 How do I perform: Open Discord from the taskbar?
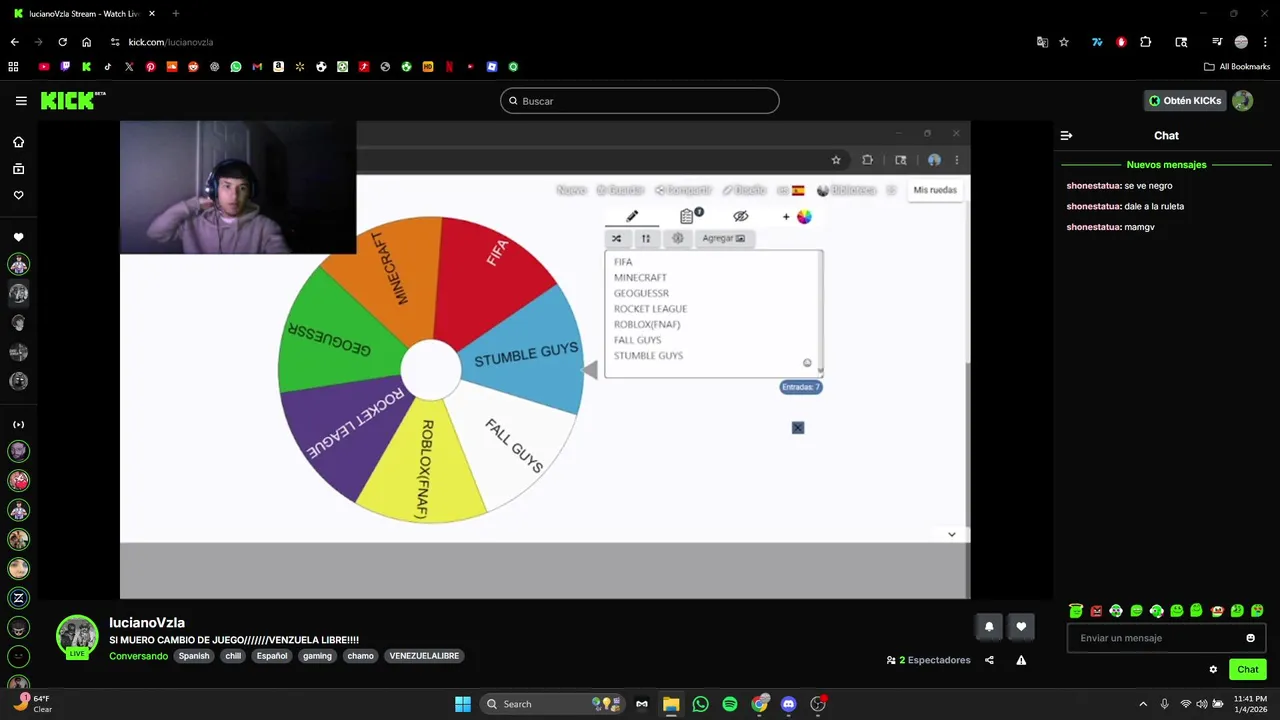pyautogui.click(x=789, y=704)
